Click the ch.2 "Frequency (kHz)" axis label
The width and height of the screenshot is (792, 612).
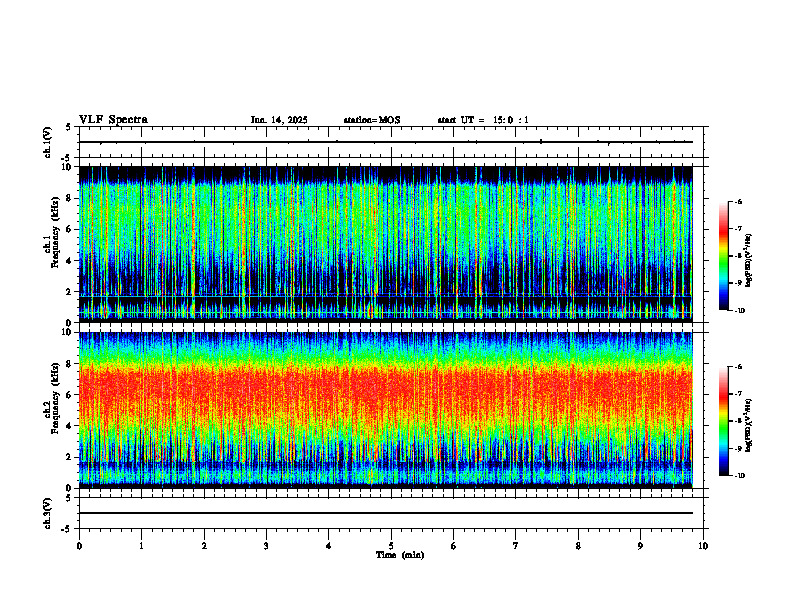coord(55,398)
